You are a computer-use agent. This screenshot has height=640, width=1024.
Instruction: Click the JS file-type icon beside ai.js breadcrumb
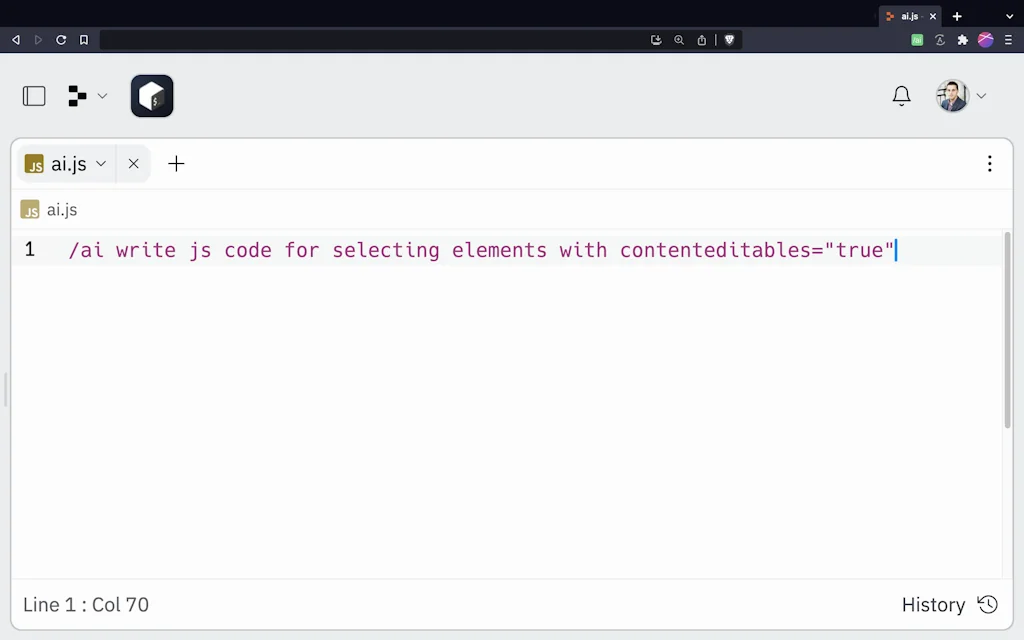point(30,210)
